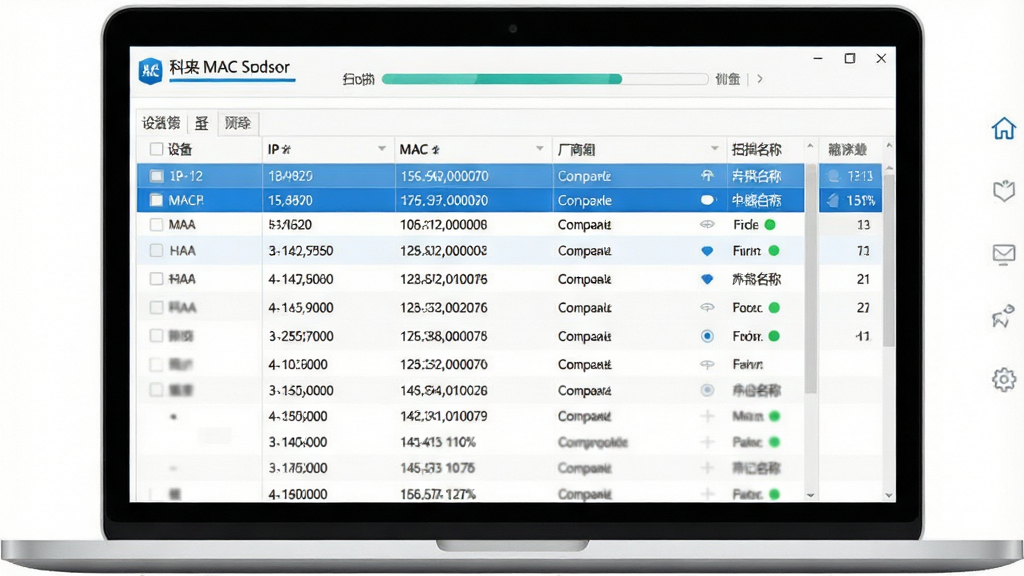The height and width of the screenshot is (576, 1024).
Task: Select the MAC cell 145,84,010026
Action: [443, 391]
